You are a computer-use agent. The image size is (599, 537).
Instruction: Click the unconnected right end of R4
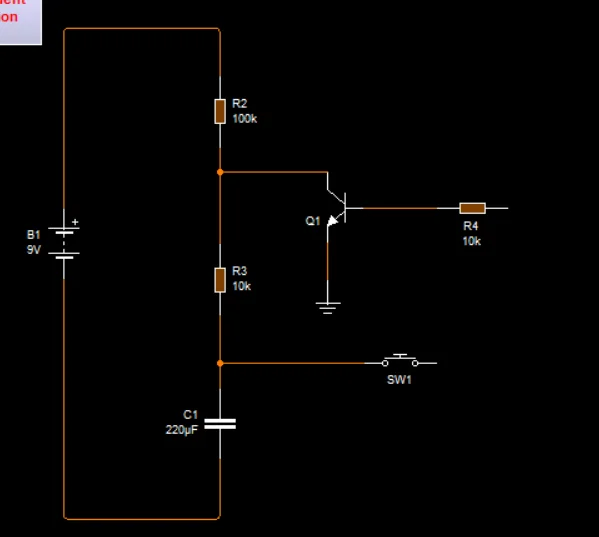pyautogui.click(x=508, y=208)
